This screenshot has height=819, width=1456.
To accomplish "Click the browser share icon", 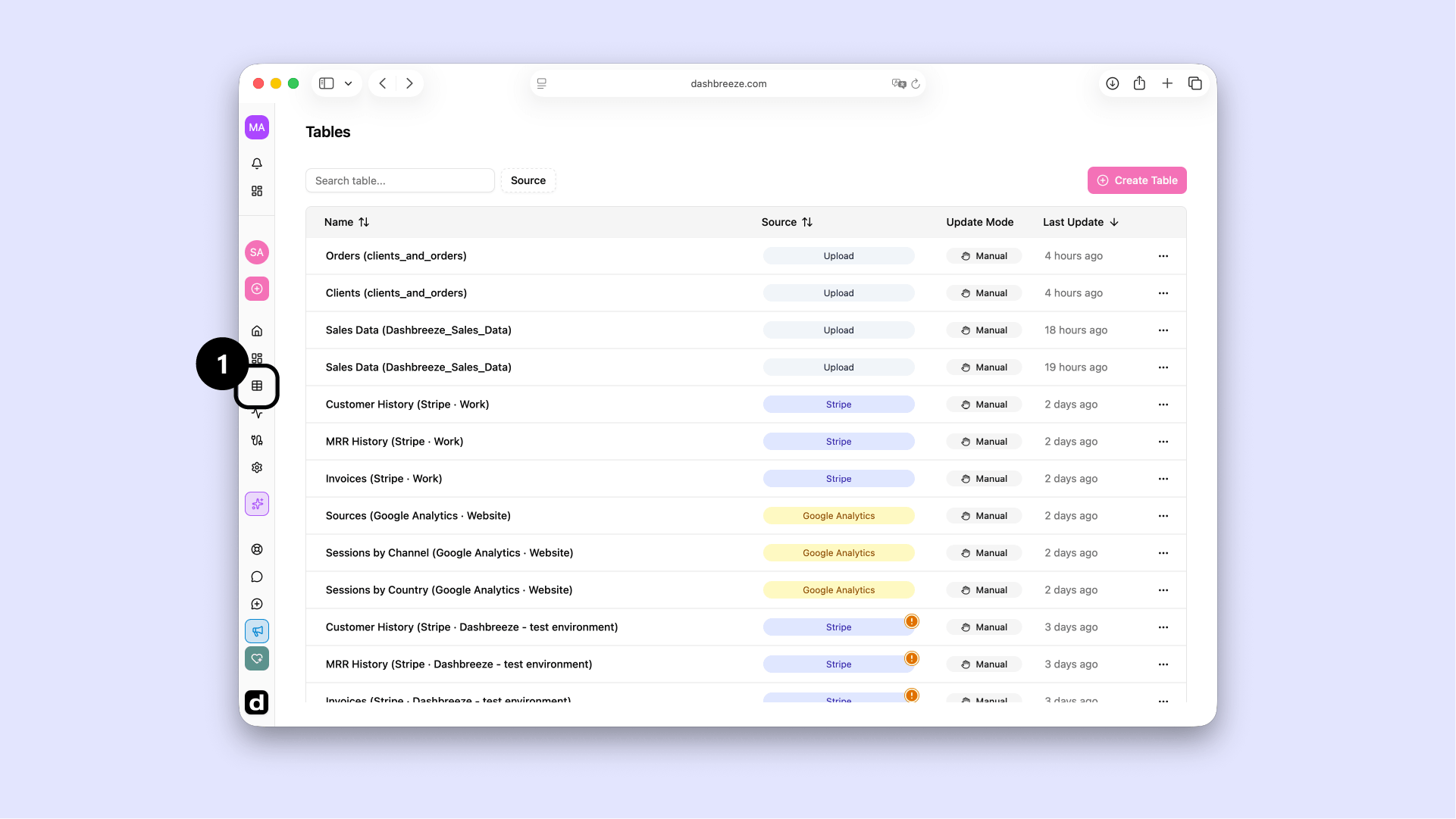I will pyautogui.click(x=1140, y=83).
